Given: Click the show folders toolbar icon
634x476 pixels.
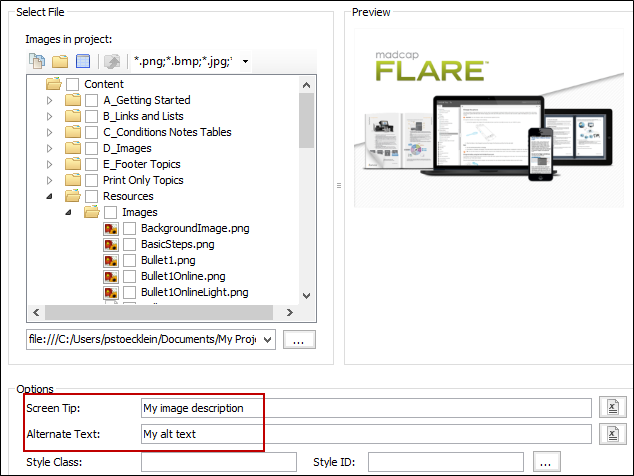Looking at the screenshot, I should point(60,61).
